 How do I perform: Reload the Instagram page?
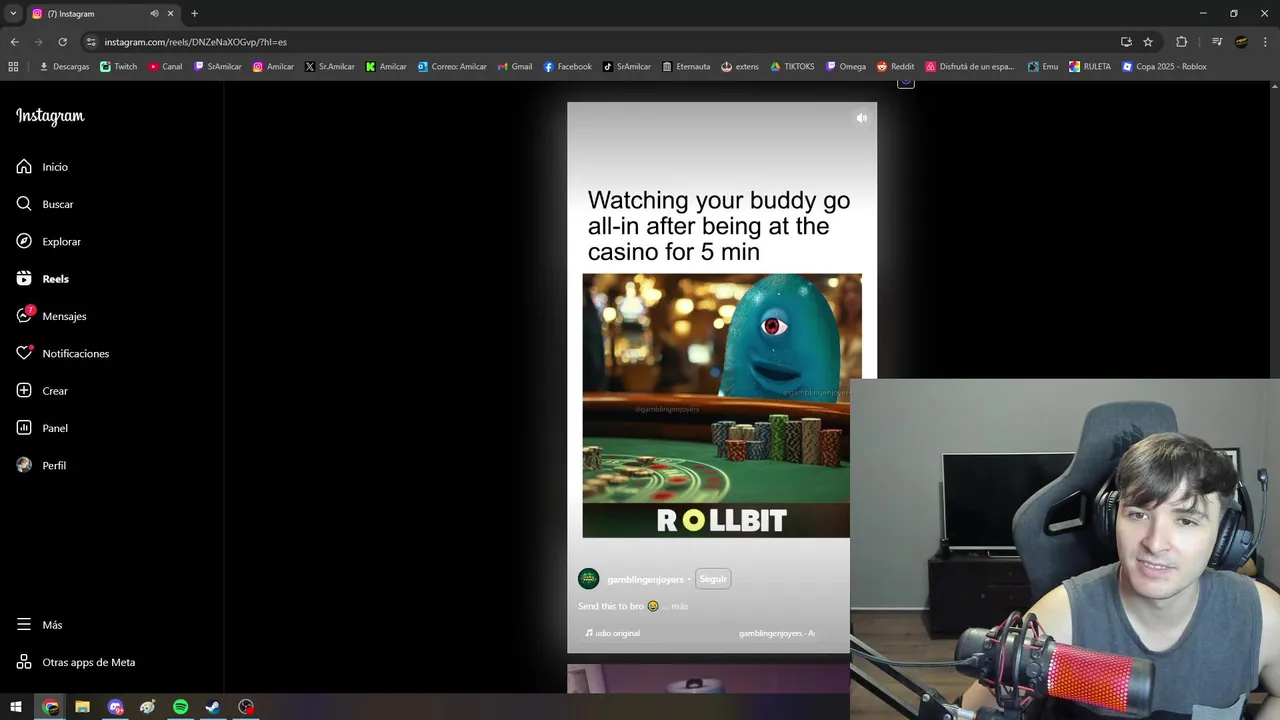62,42
